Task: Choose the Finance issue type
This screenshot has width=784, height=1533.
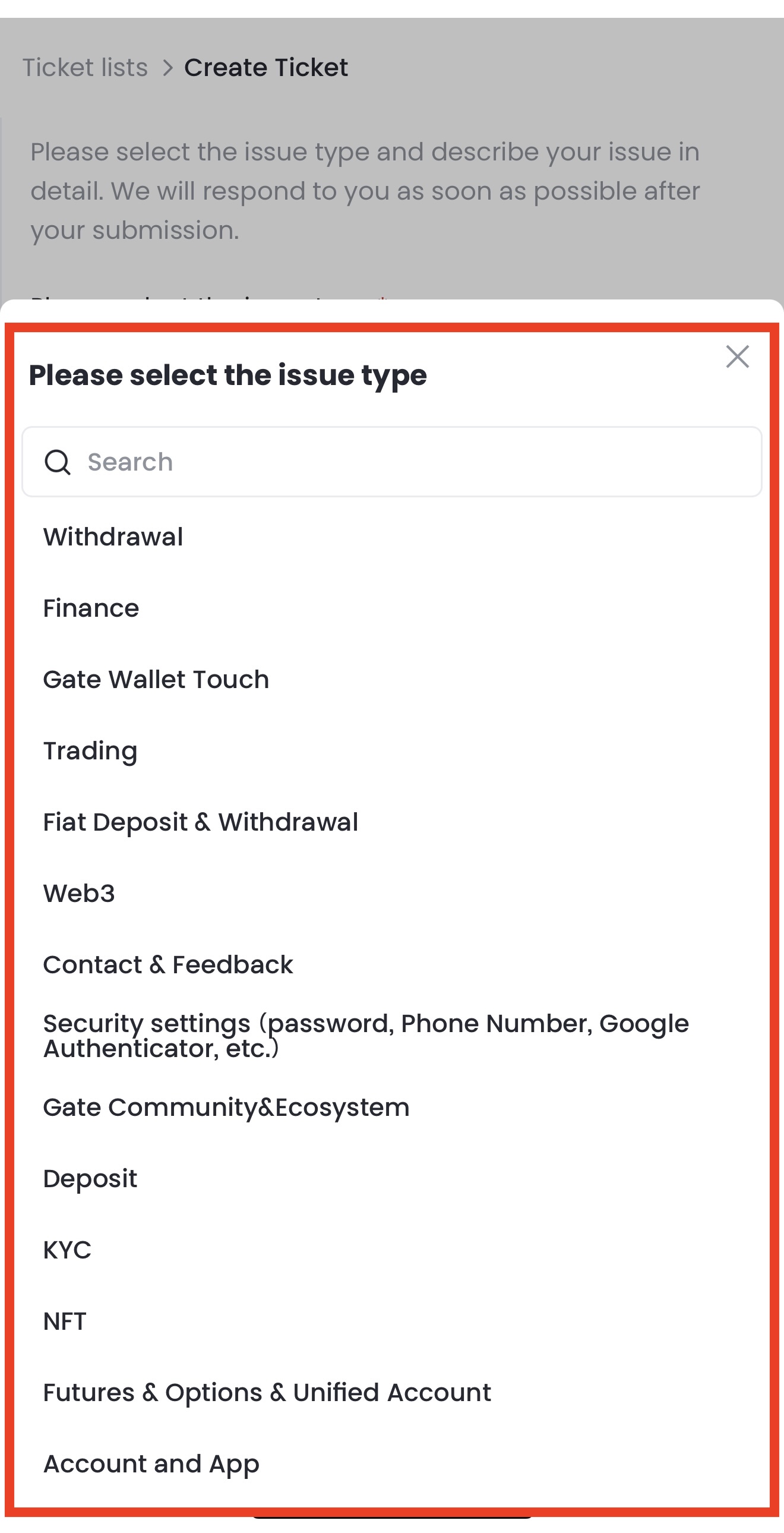Action: coord(91,608)
